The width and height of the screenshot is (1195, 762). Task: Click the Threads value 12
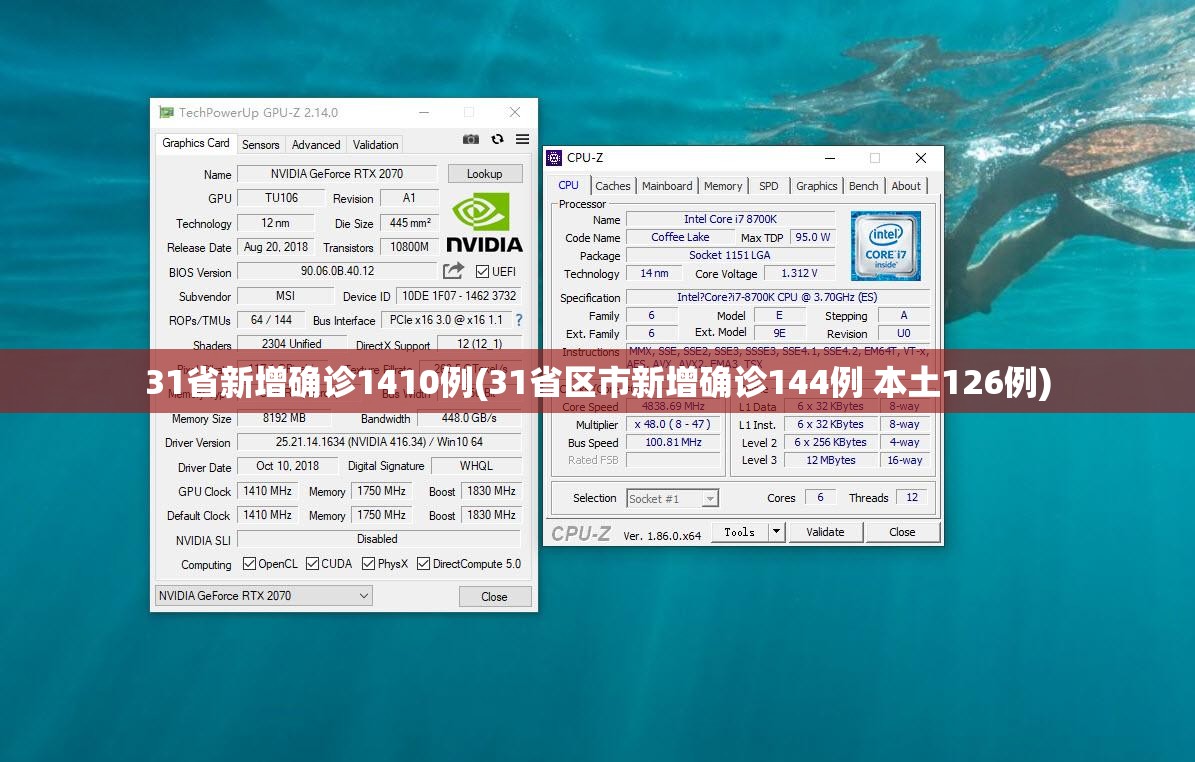911,498
